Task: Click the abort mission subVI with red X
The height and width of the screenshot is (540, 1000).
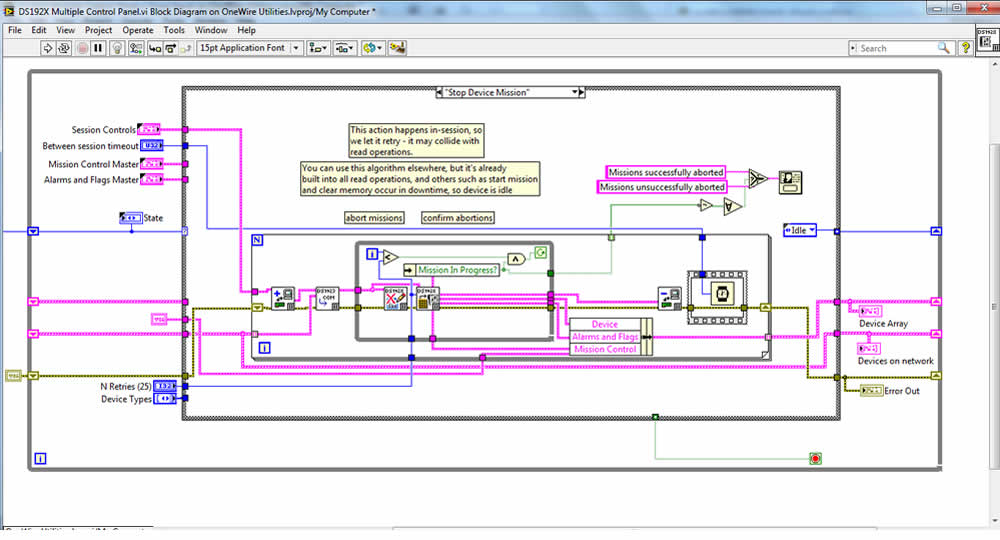Action: (x=395, y=298)
